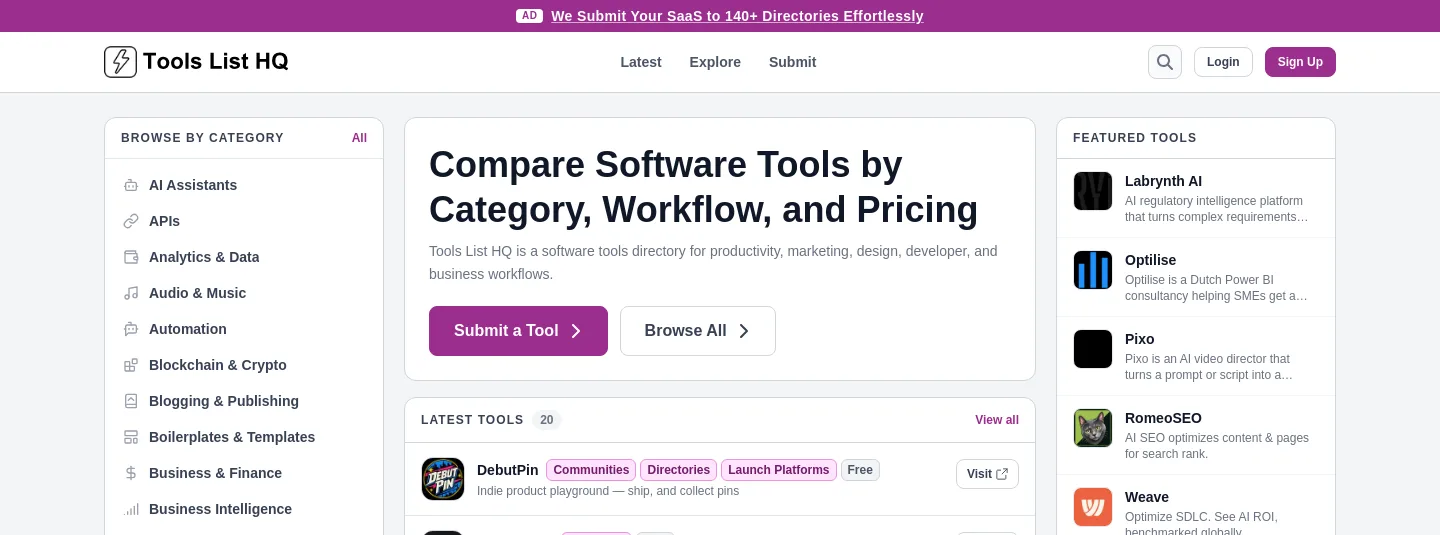Click the Free pricing tag
The width and height of the screenshot is (1440, 535).
point(860,470)
